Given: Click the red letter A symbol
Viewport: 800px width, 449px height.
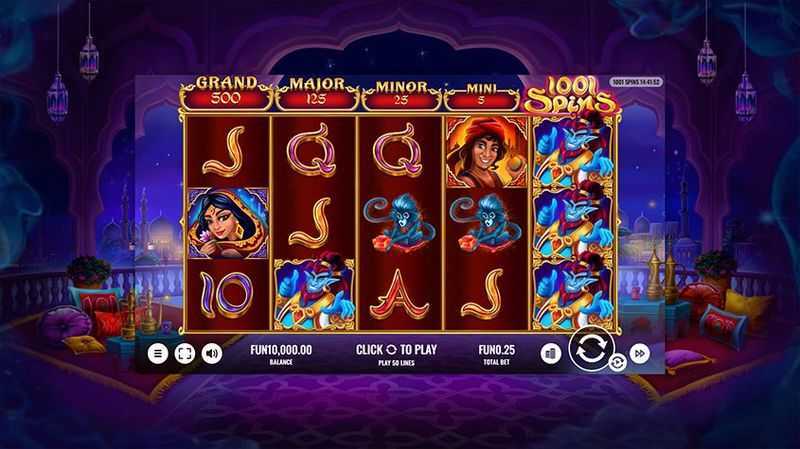Looking at the screenshot, I should point(399,294).
